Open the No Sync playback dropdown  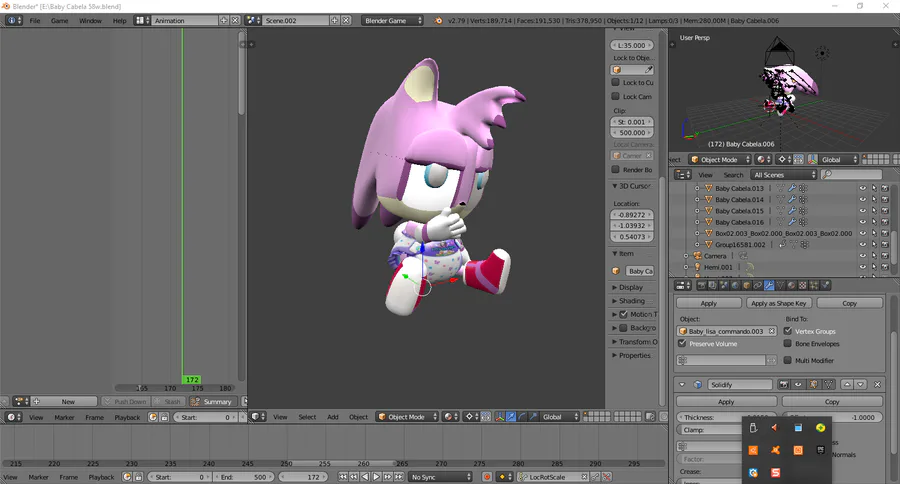[x=440, y=477]
